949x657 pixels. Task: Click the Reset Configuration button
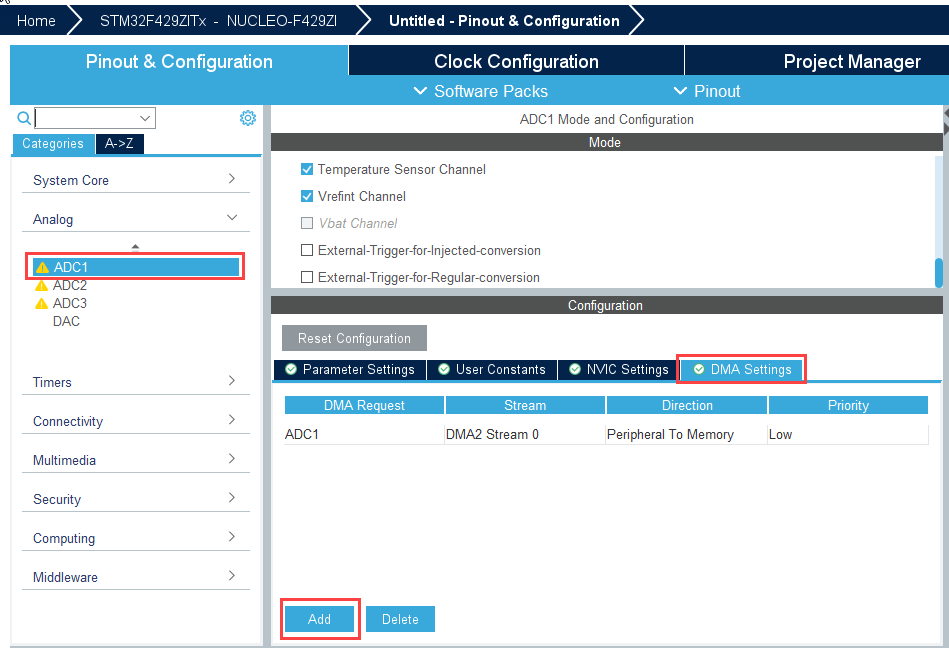[x=354, y=338]
